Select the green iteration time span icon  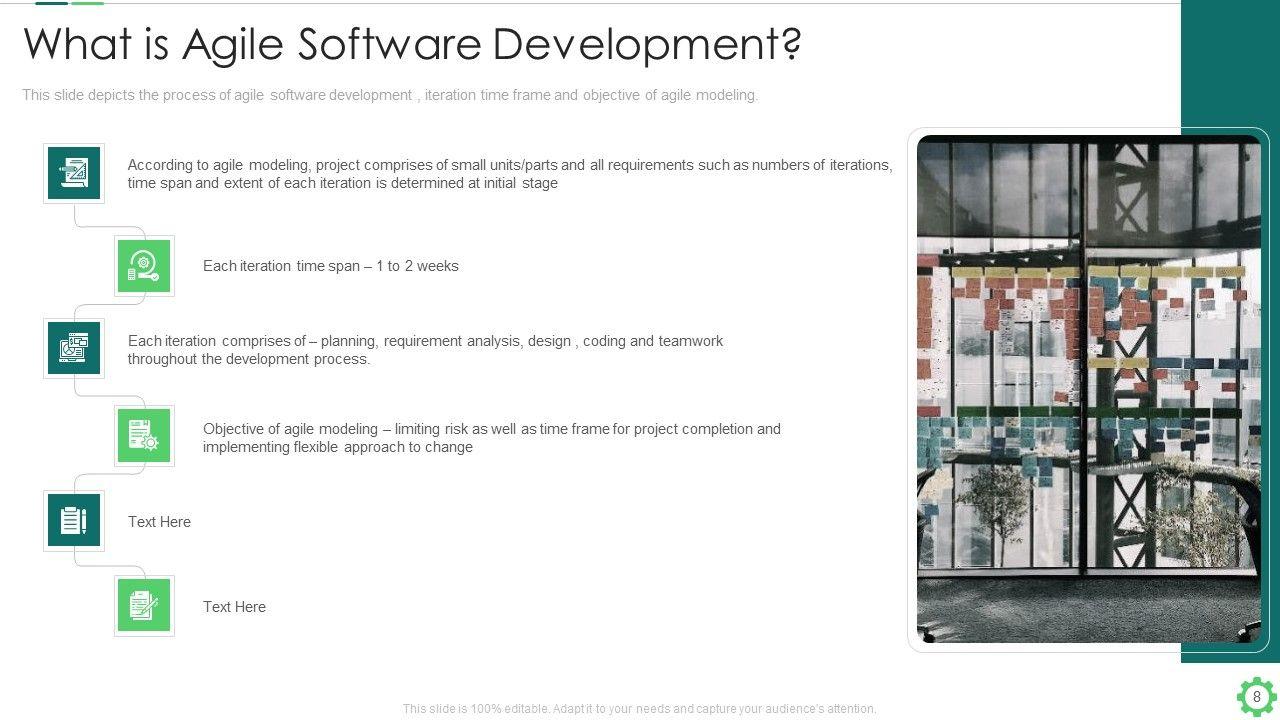[x=144, y=266]
